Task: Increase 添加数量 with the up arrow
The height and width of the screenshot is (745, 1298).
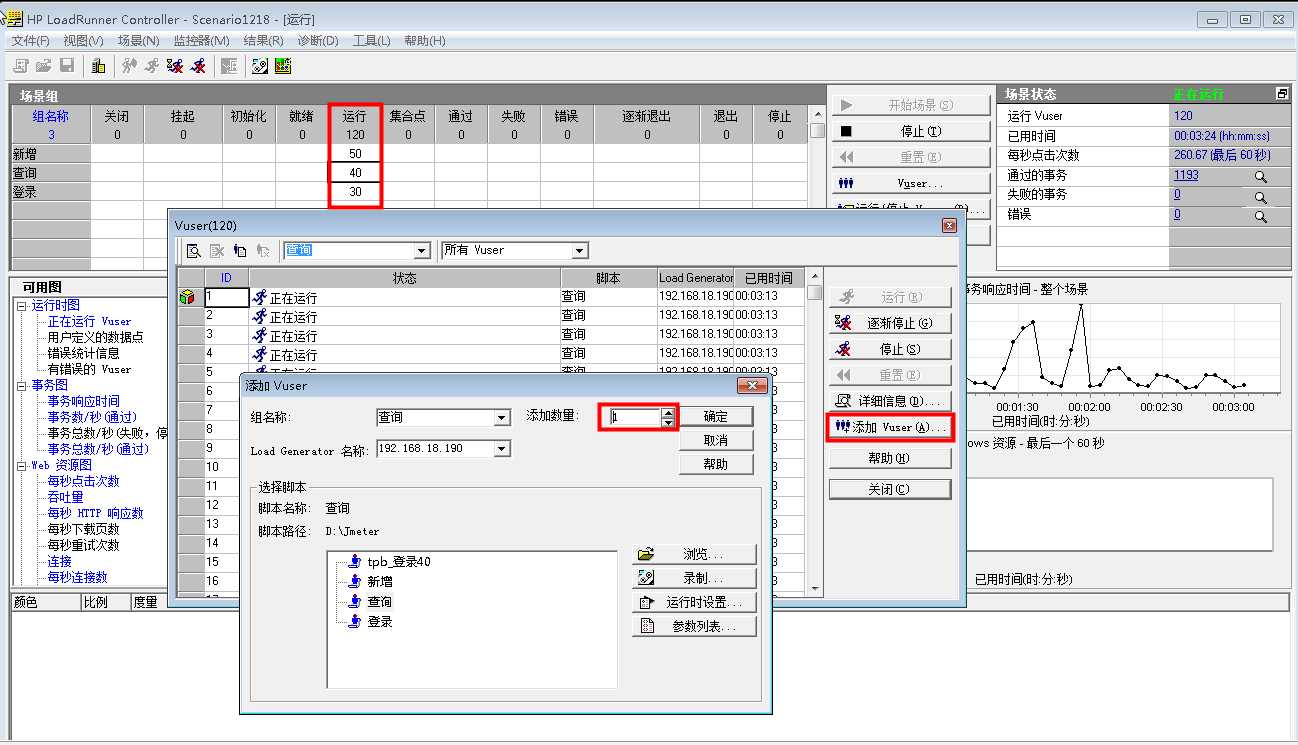Action: pos(668,412)
